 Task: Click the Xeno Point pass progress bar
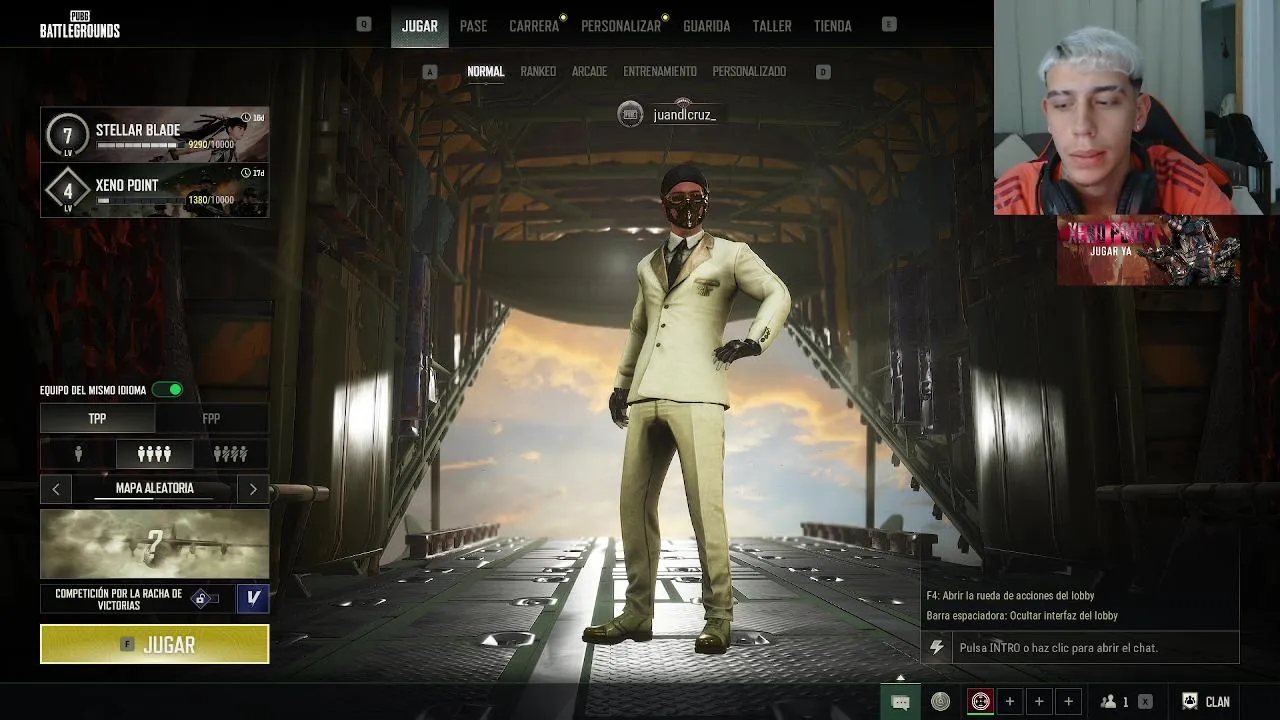pyautogui.click(x=140, y=200)
